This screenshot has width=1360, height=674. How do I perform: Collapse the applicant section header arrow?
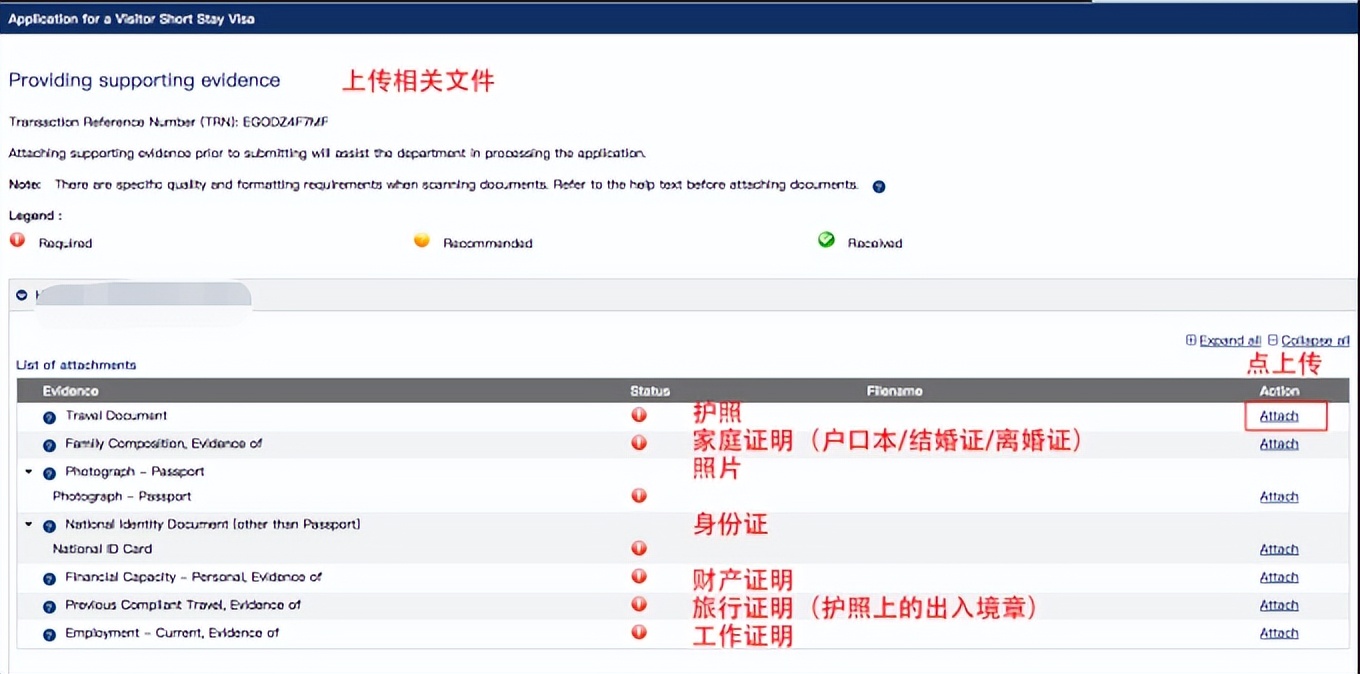pyautogui.click(x=21, y=296)
